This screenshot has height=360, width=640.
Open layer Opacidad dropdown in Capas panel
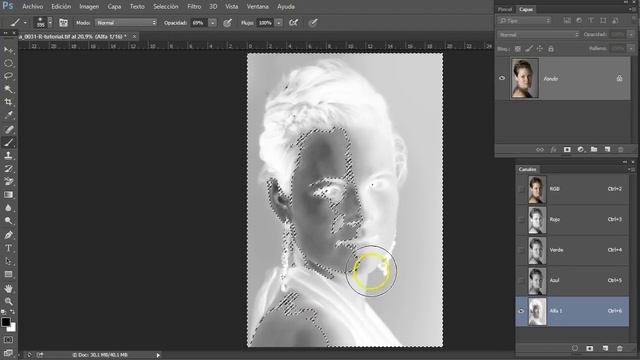tap(631, 35)
